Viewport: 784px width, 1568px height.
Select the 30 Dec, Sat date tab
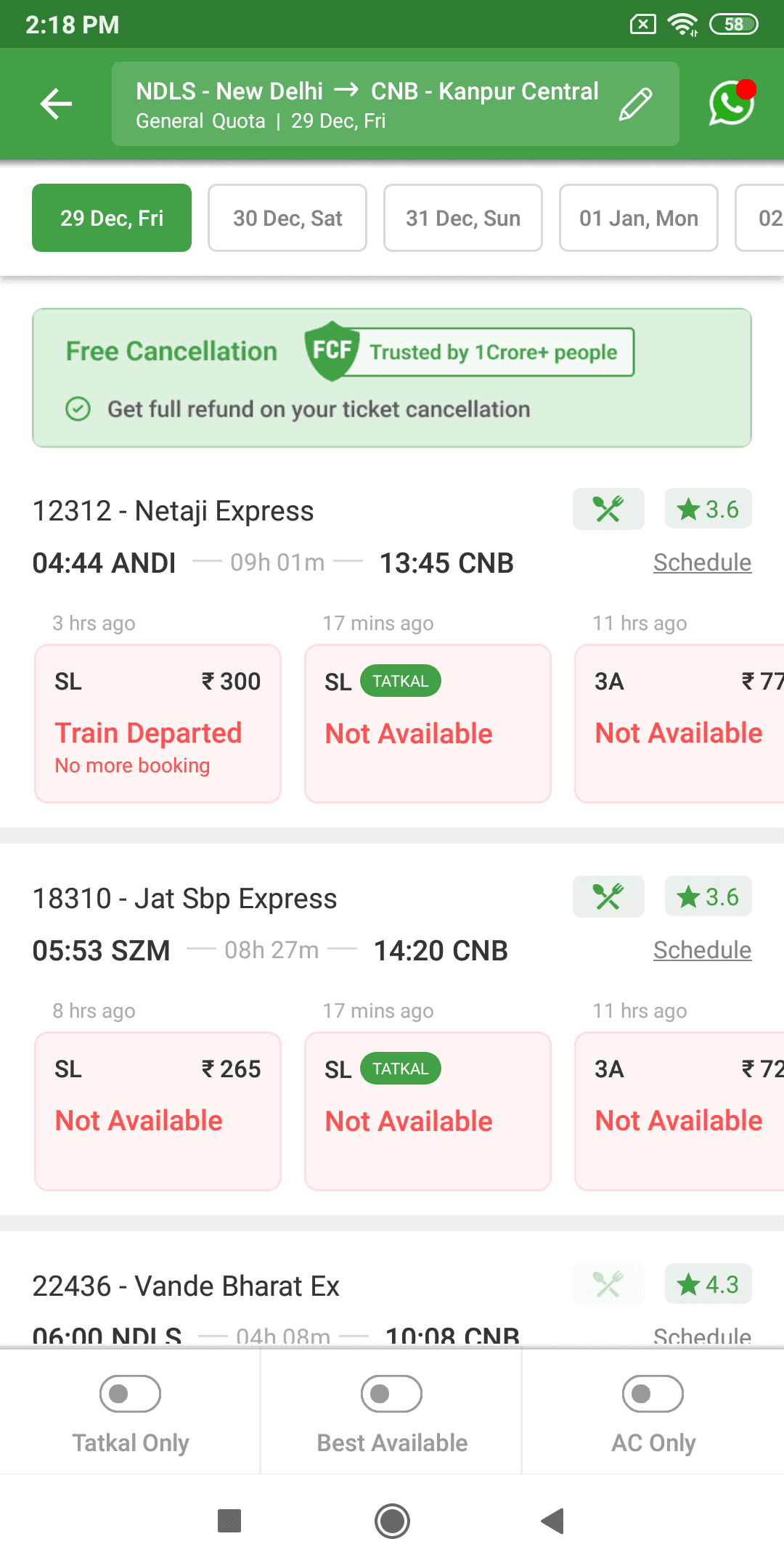pyautogui.click(x=287, y=218)
